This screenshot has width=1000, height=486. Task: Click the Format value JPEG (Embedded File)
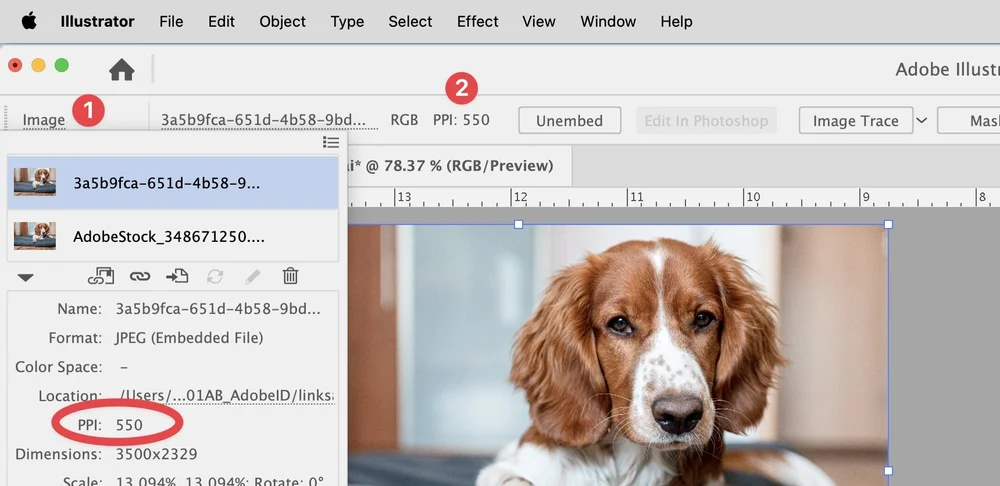click(x=189, y=338)
